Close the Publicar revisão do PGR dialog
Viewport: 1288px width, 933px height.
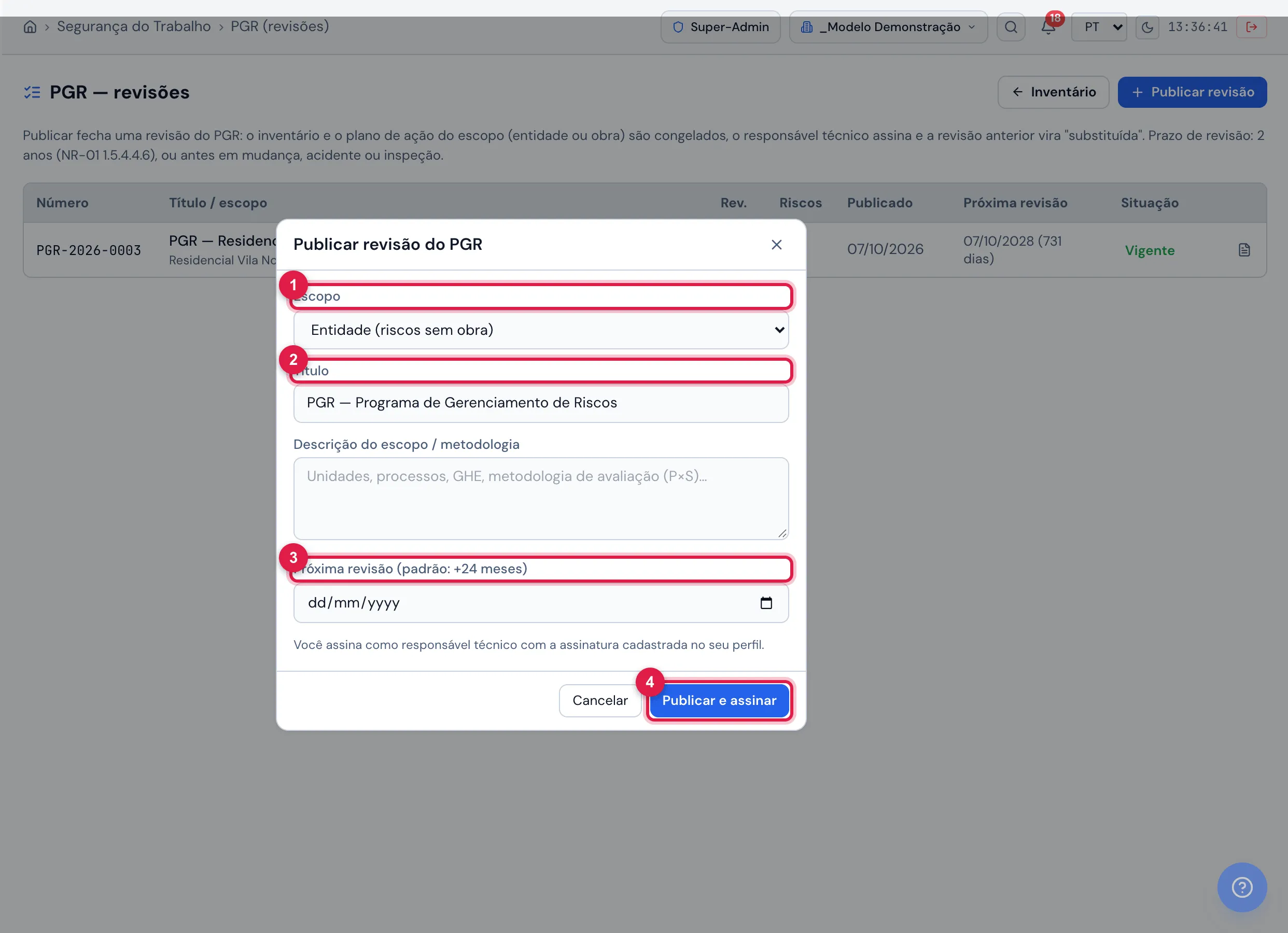point(776,245)
